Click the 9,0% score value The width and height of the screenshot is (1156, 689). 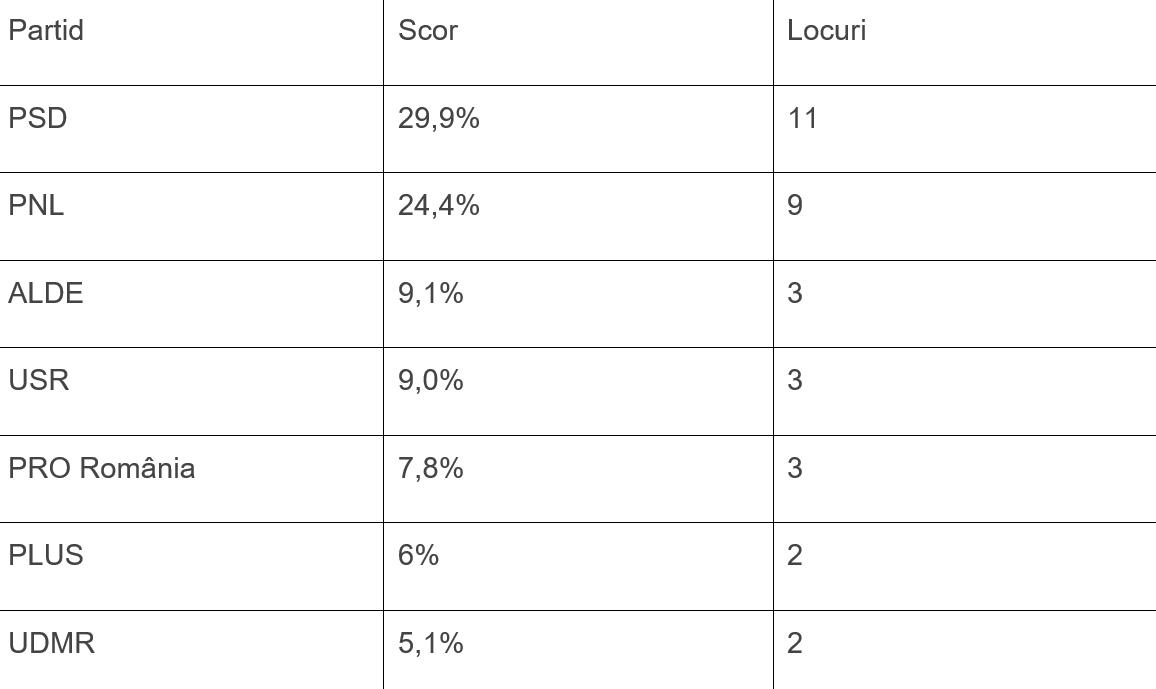pos(431,380)
